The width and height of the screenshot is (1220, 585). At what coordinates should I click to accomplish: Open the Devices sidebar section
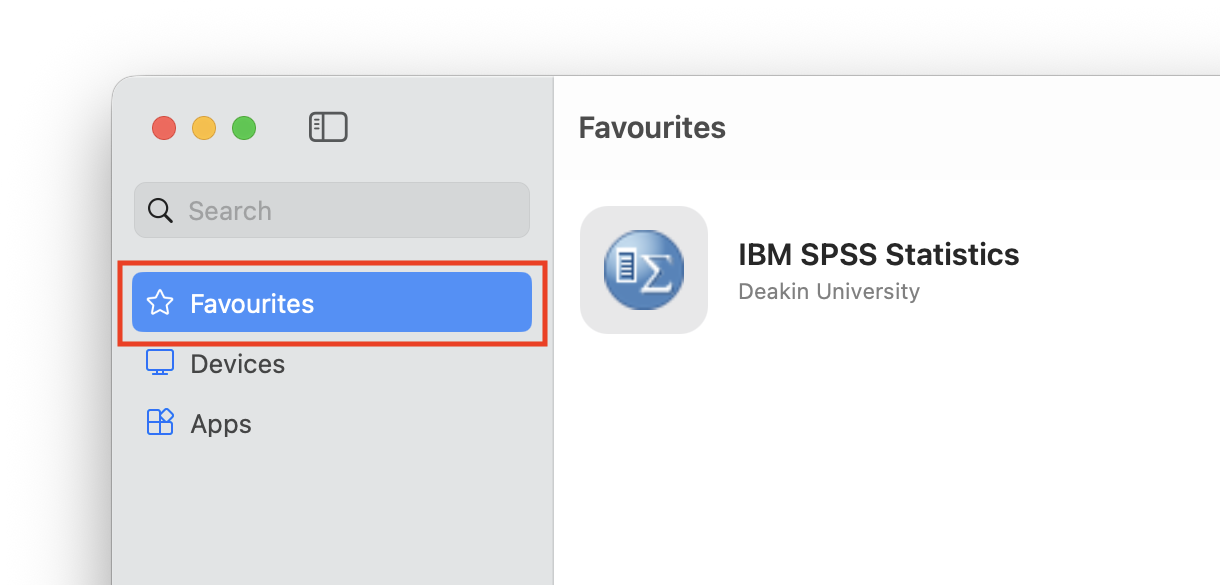point(237,364)
